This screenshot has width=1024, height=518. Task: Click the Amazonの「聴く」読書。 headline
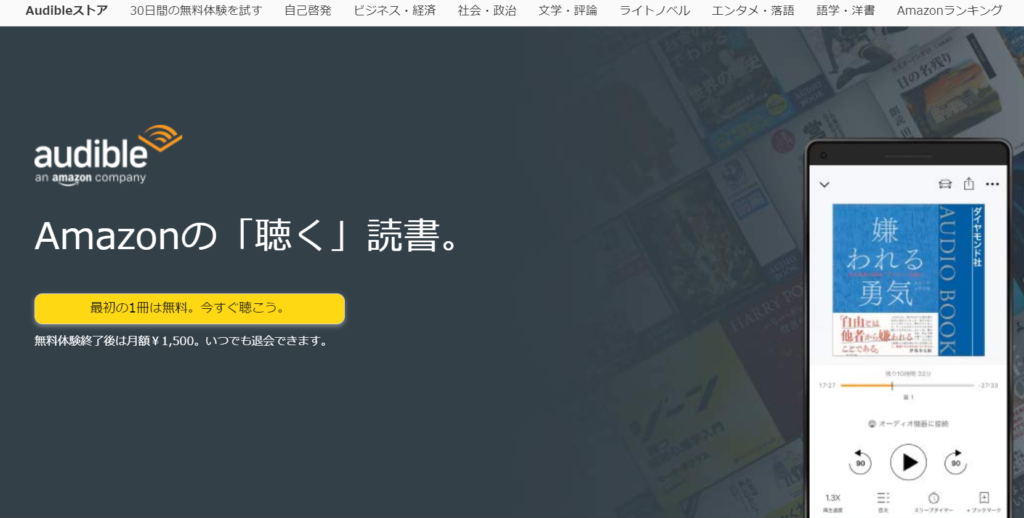(248, 236)
